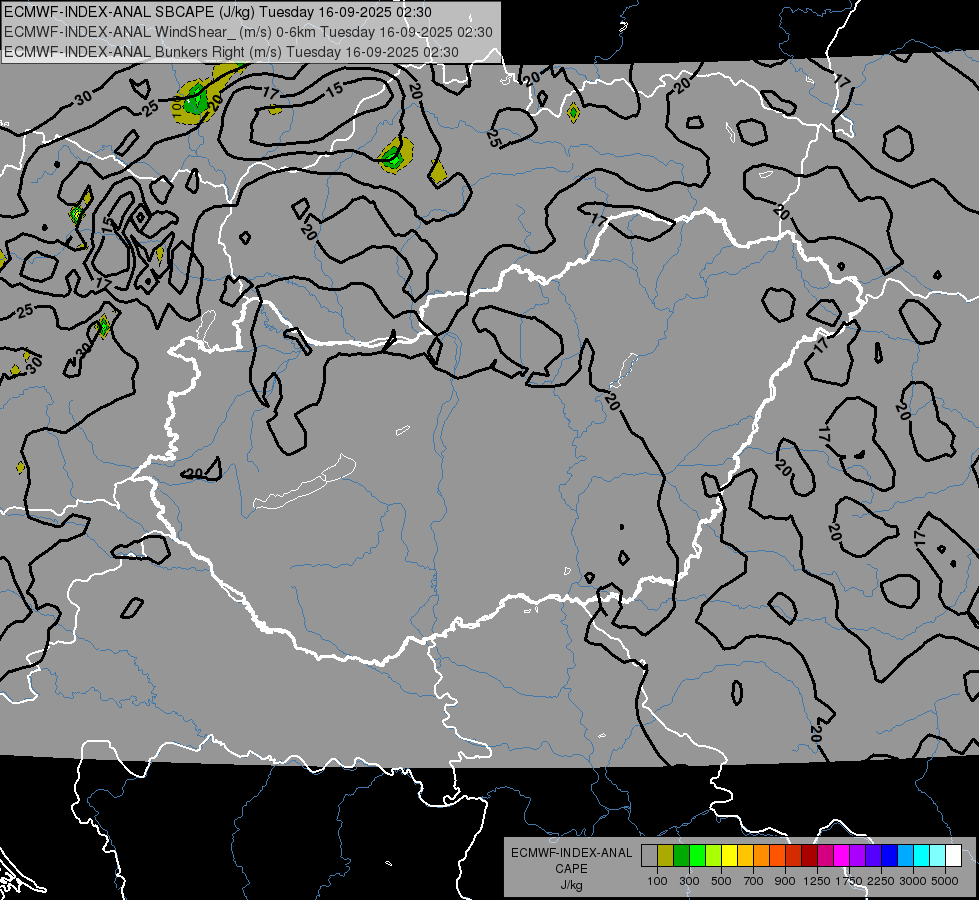Viewport: 979px width, 900px height.
Task: Click the legend's ECMWF-INDEX-ANAL title
Action: coord(572,853)
